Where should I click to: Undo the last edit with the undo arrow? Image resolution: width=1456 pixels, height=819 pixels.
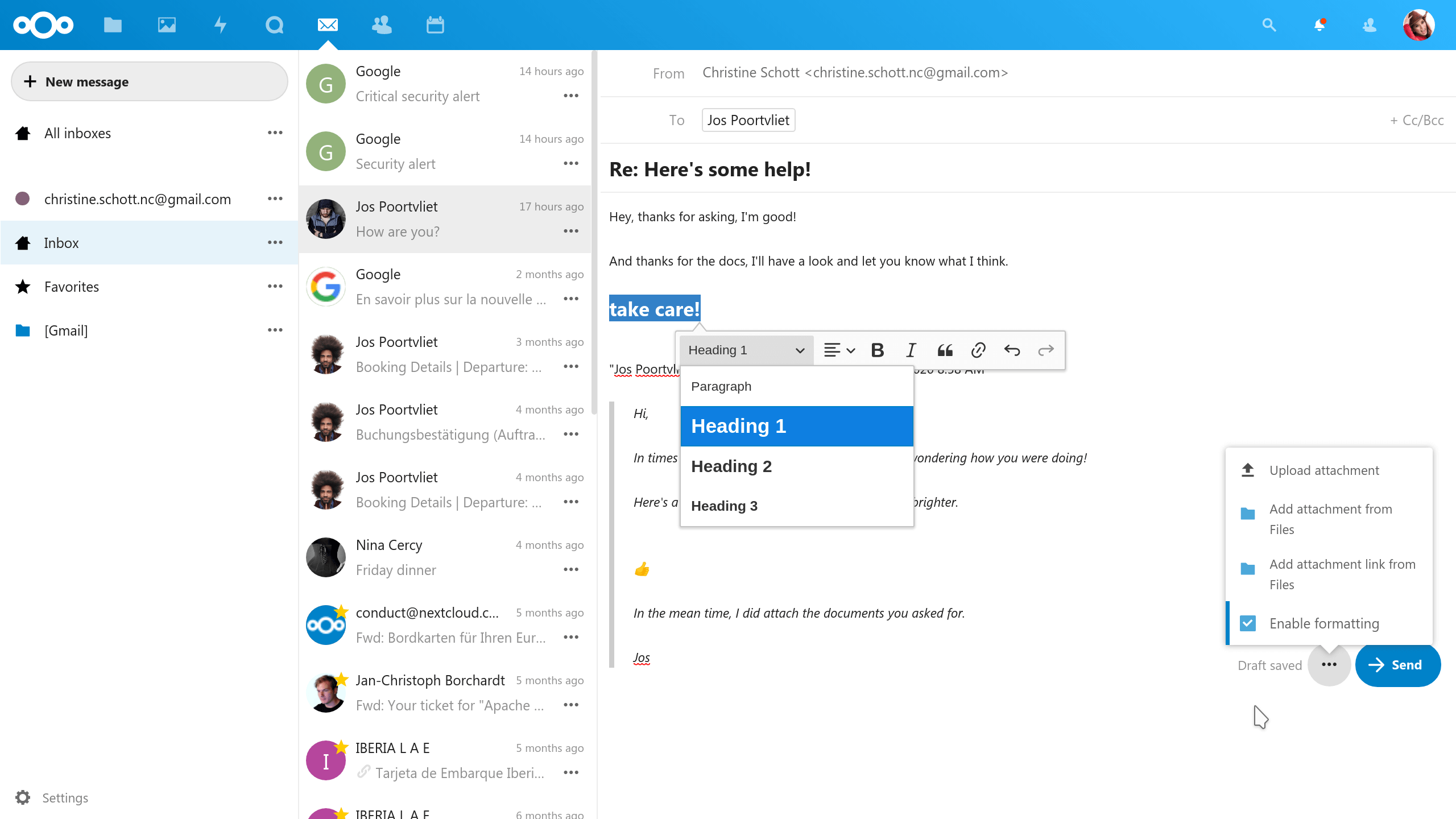click(x=1012, y=350)
